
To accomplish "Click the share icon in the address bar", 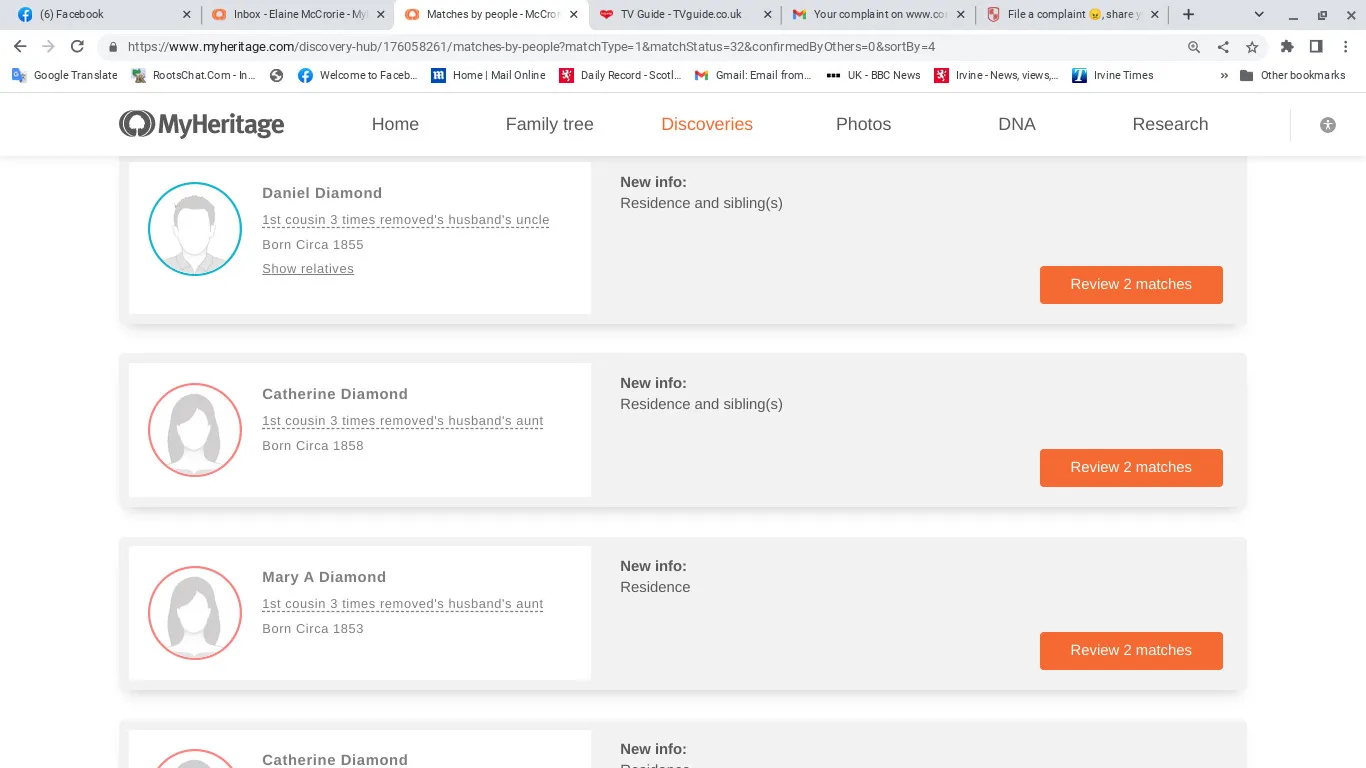I will [1223, 47].
